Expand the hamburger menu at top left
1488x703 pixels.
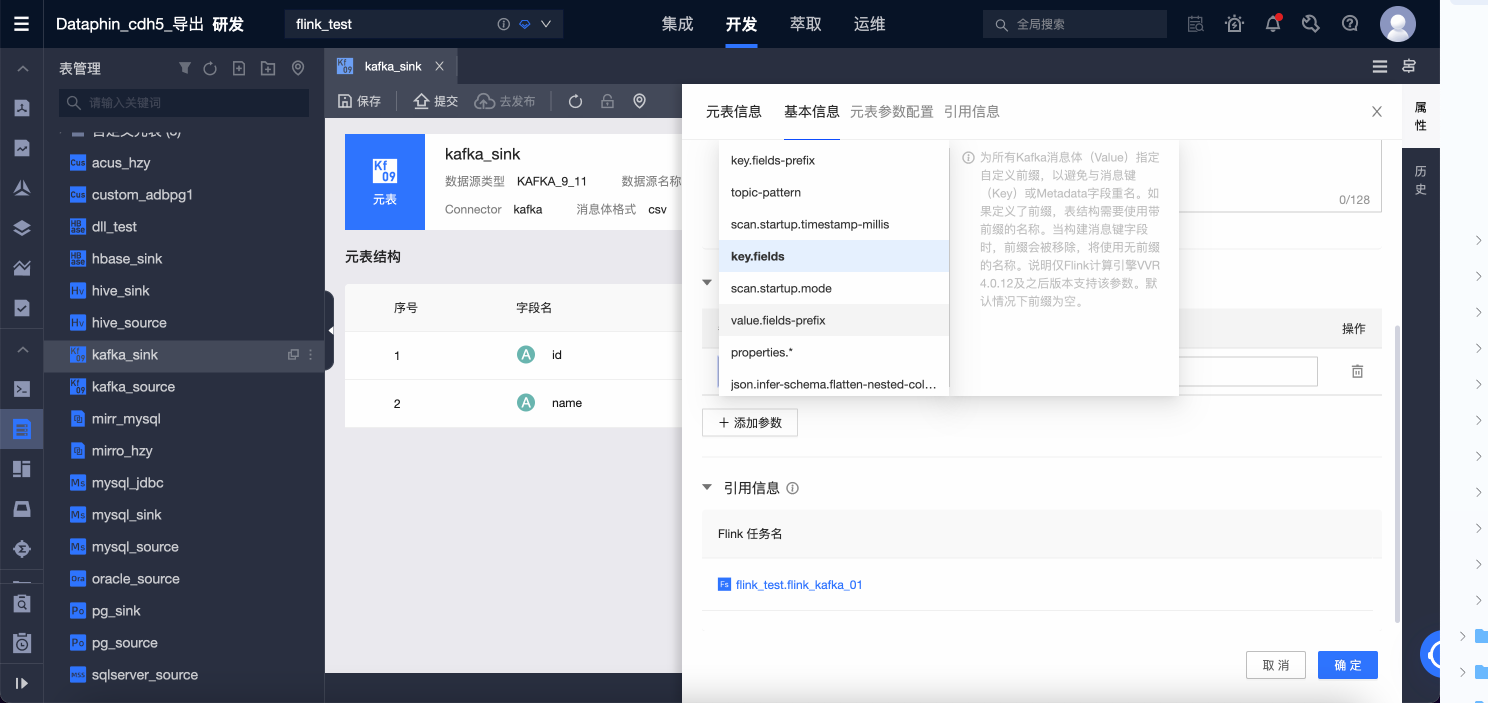pyautogui.click(x=21, y=23)
